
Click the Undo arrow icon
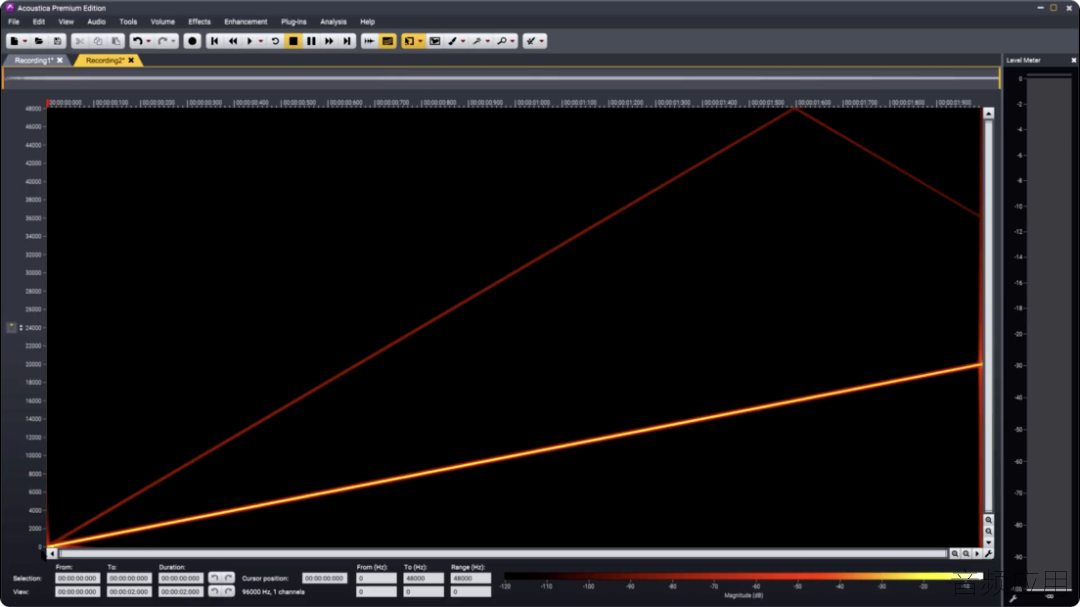pos(138,41)
